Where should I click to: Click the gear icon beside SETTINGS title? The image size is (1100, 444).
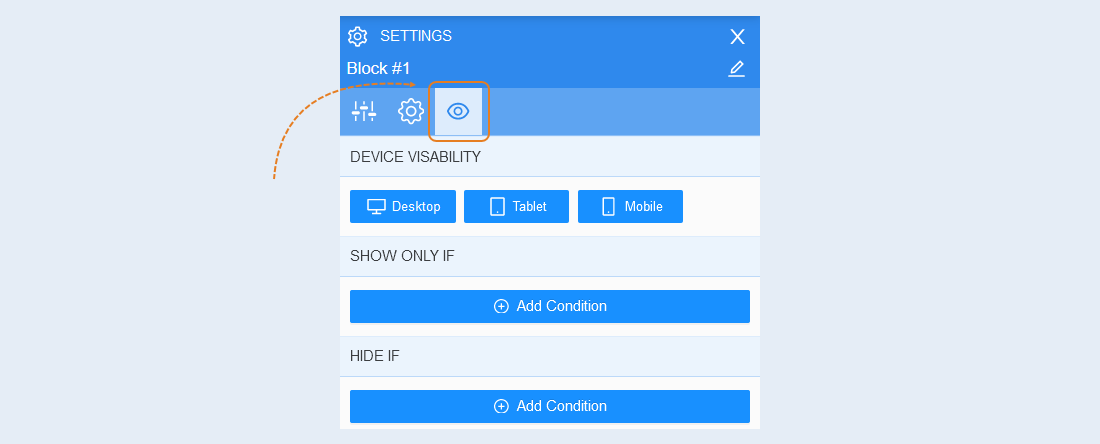click(358, 36)
